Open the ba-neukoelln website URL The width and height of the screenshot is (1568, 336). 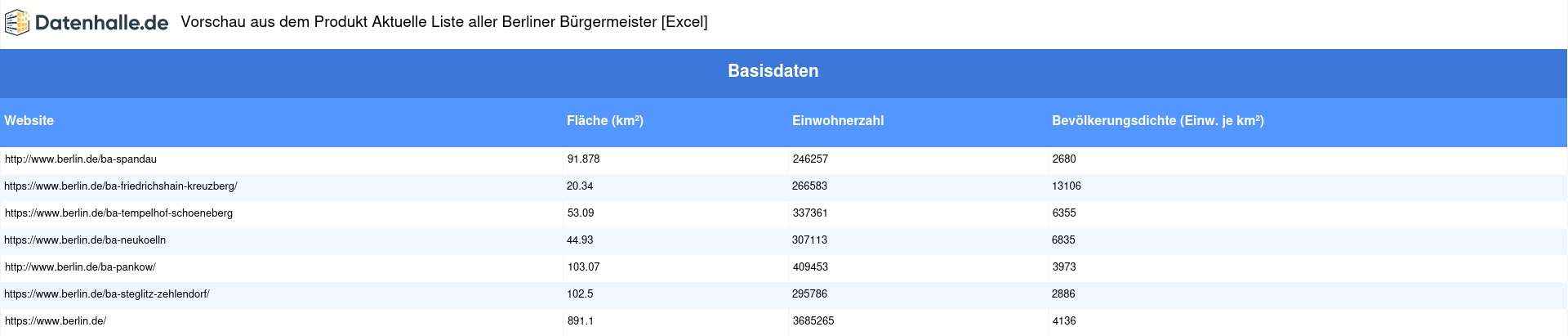85,240
